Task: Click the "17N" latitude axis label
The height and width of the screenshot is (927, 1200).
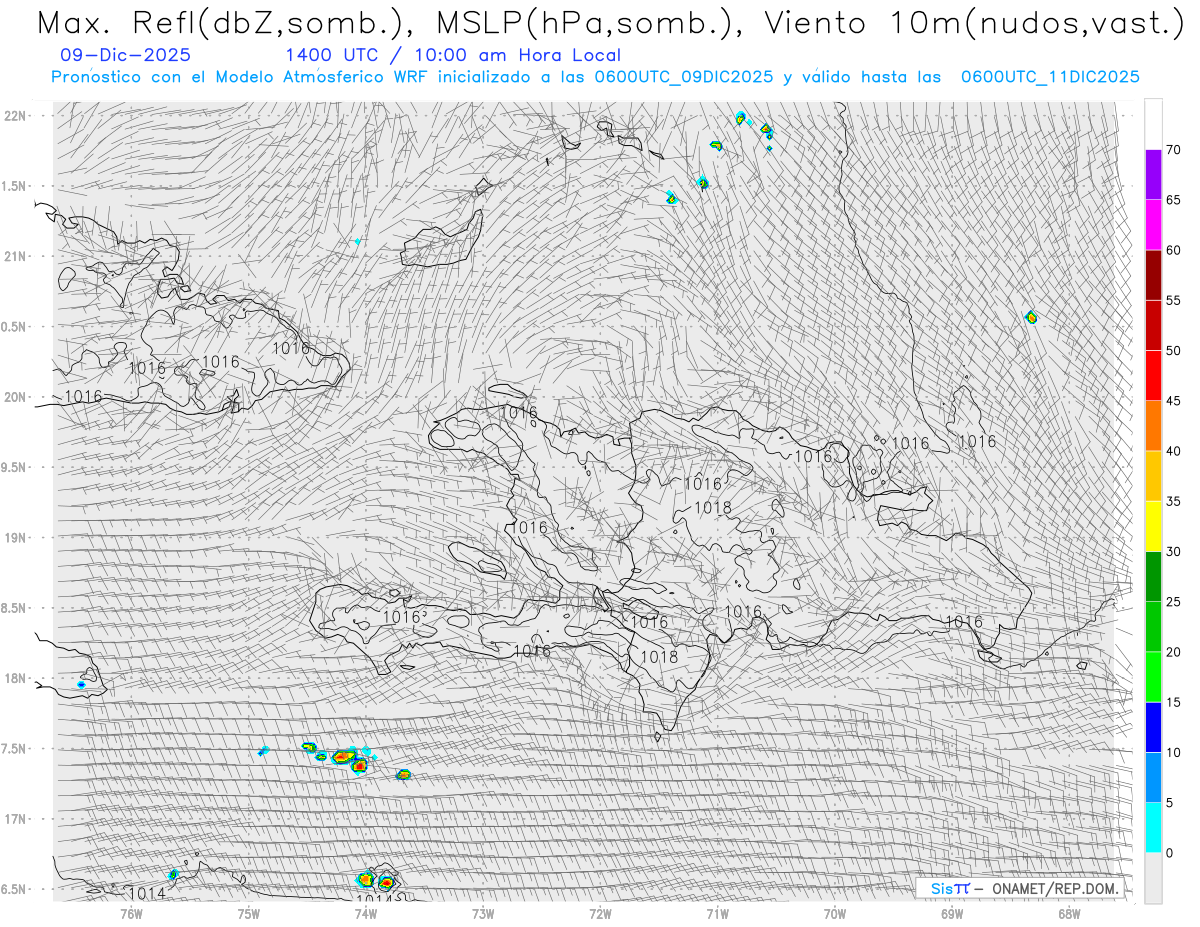Action: point(16,819)
